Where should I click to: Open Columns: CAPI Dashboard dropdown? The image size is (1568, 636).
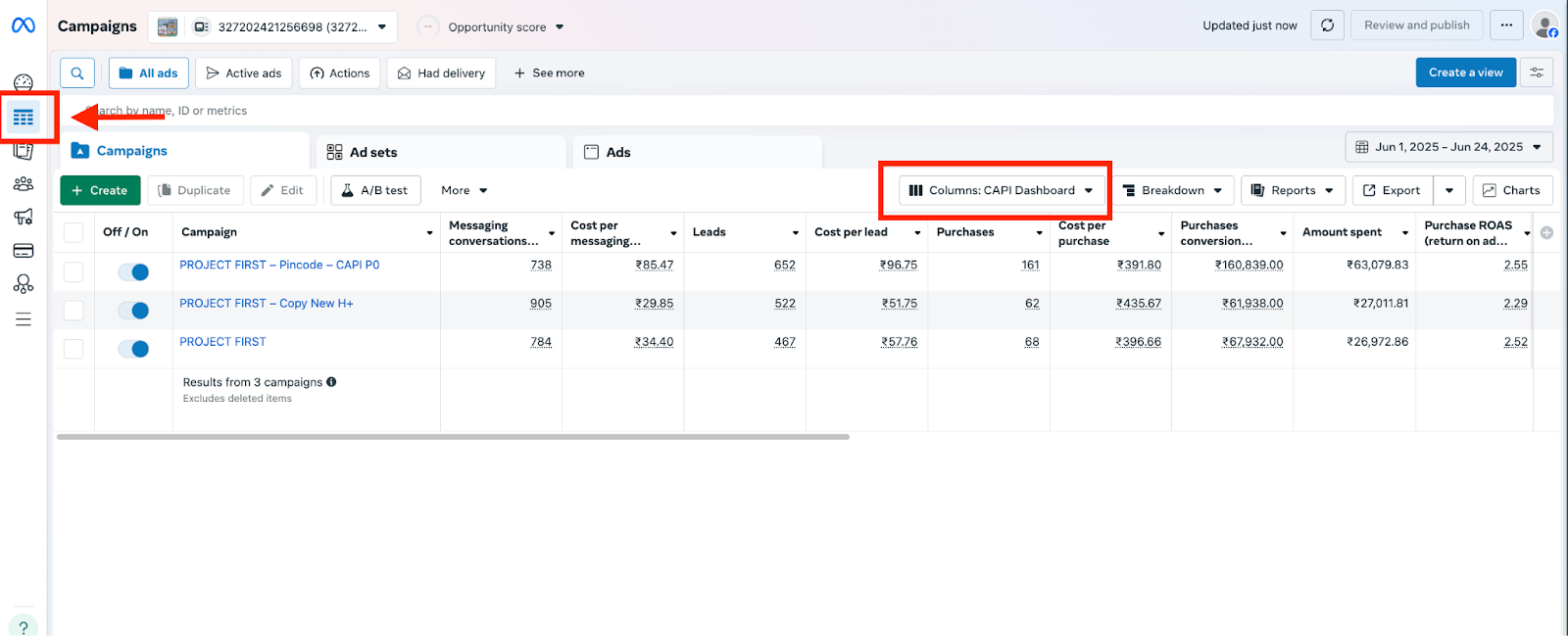[1001, 190]
